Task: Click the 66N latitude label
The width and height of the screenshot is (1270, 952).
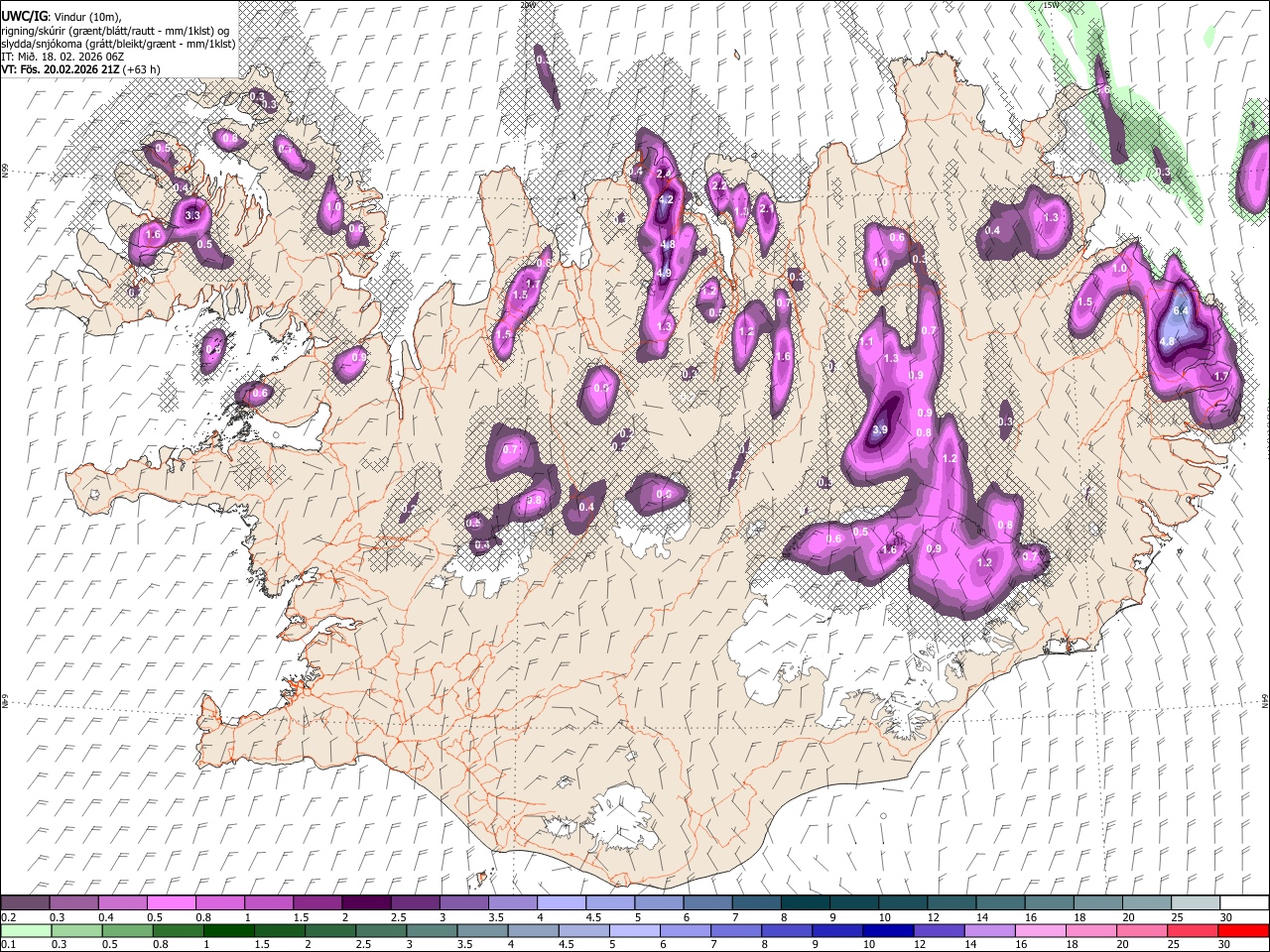Action: tap(5, 171)
